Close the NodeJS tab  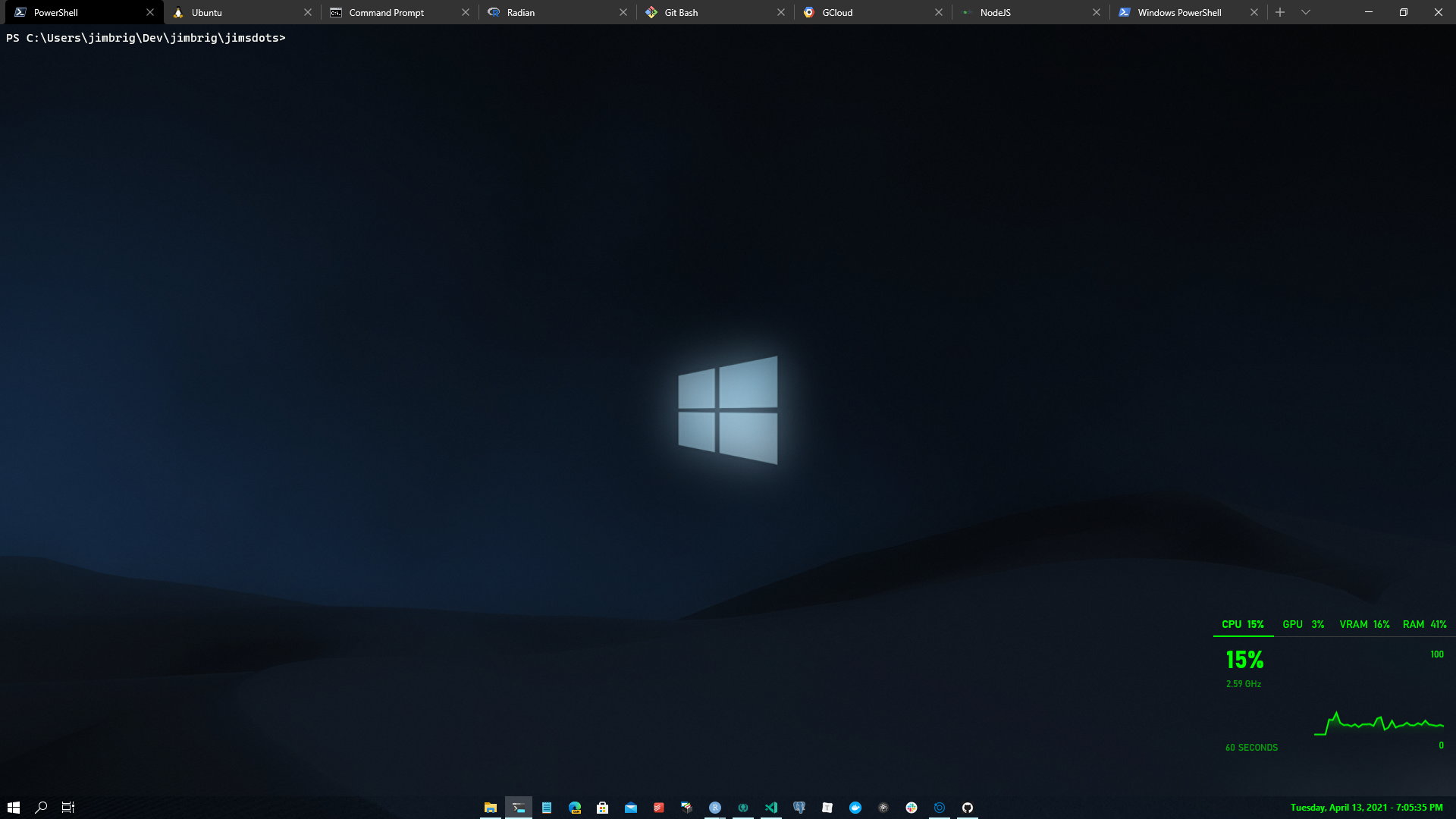(1097, 12)
